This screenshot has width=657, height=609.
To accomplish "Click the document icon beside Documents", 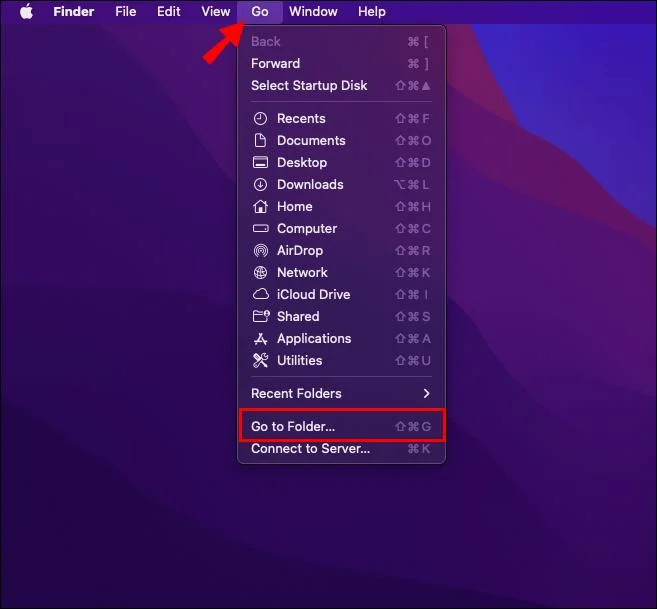I will tap(260, 141).
